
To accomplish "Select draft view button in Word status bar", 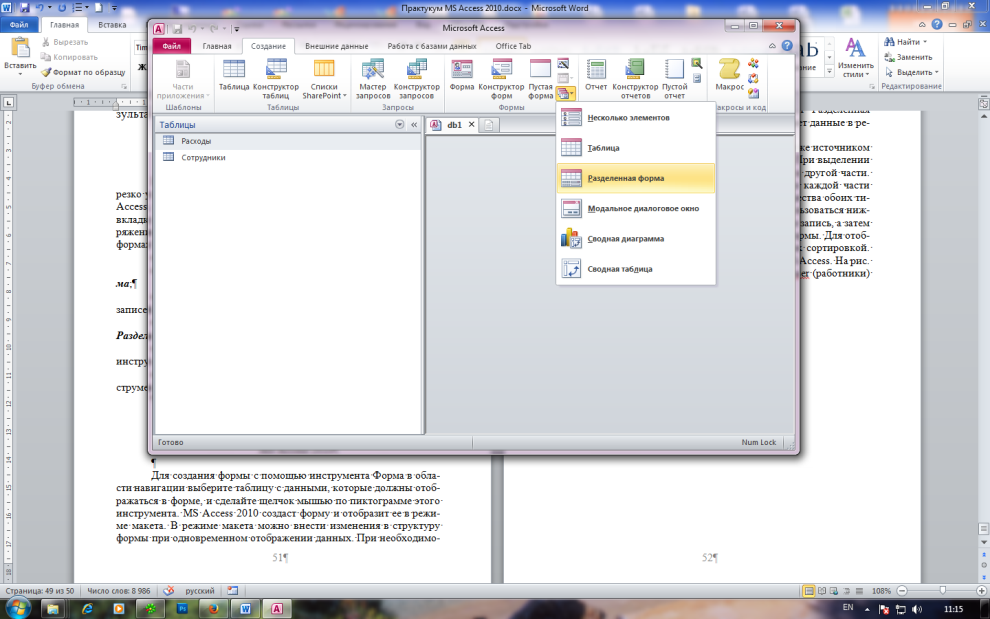I will coord(859,591).
